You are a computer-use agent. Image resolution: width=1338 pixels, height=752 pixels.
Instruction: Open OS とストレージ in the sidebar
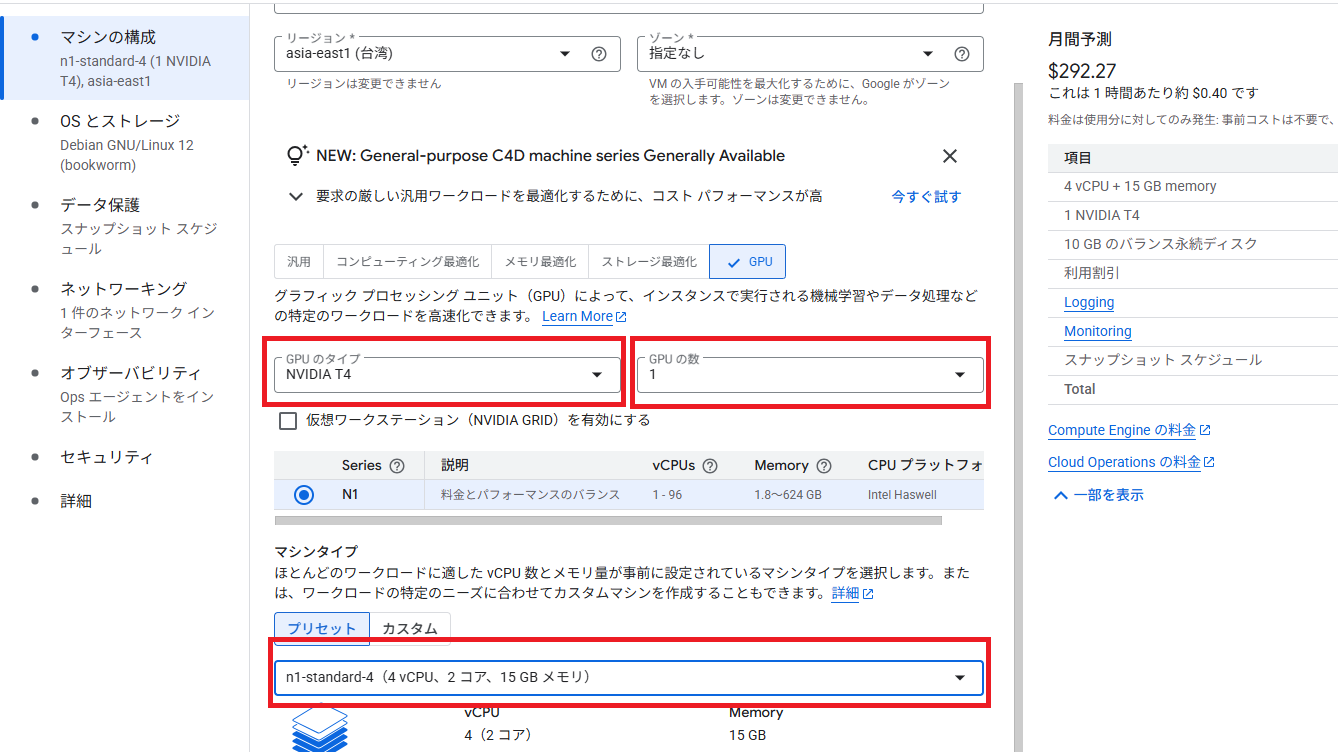pos(125,142)
